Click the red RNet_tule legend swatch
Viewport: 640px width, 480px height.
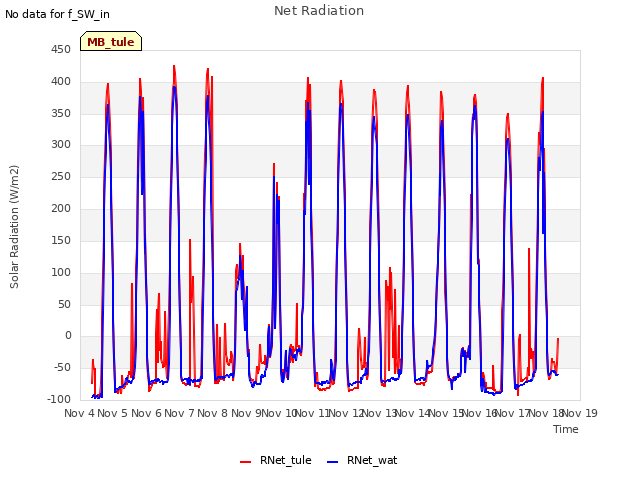(x=246, y=462)
